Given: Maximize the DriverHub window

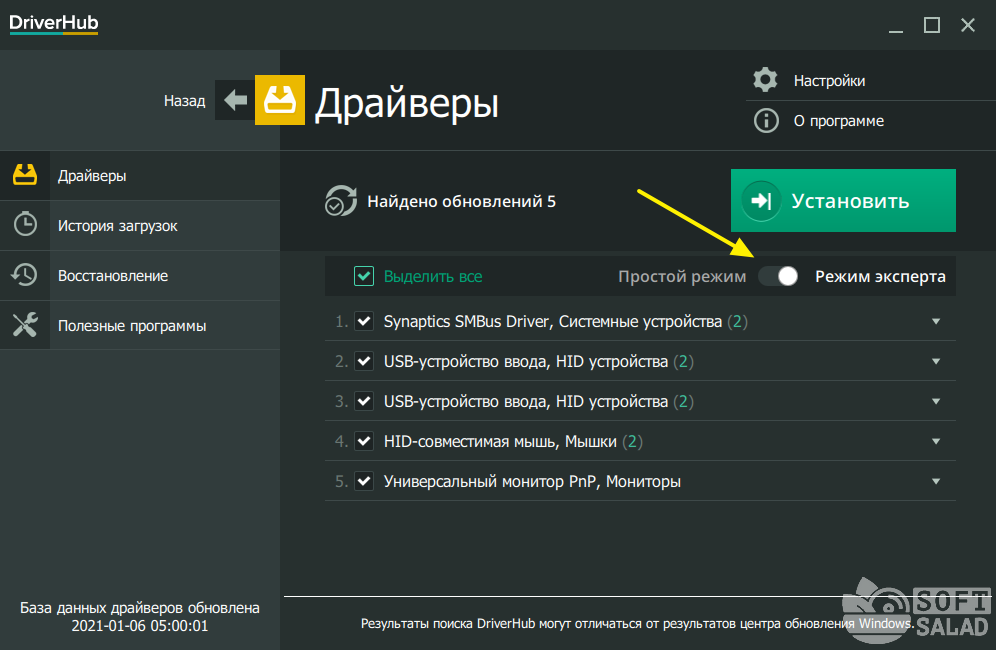Looking at the screenshot, I should coord(932,25).
